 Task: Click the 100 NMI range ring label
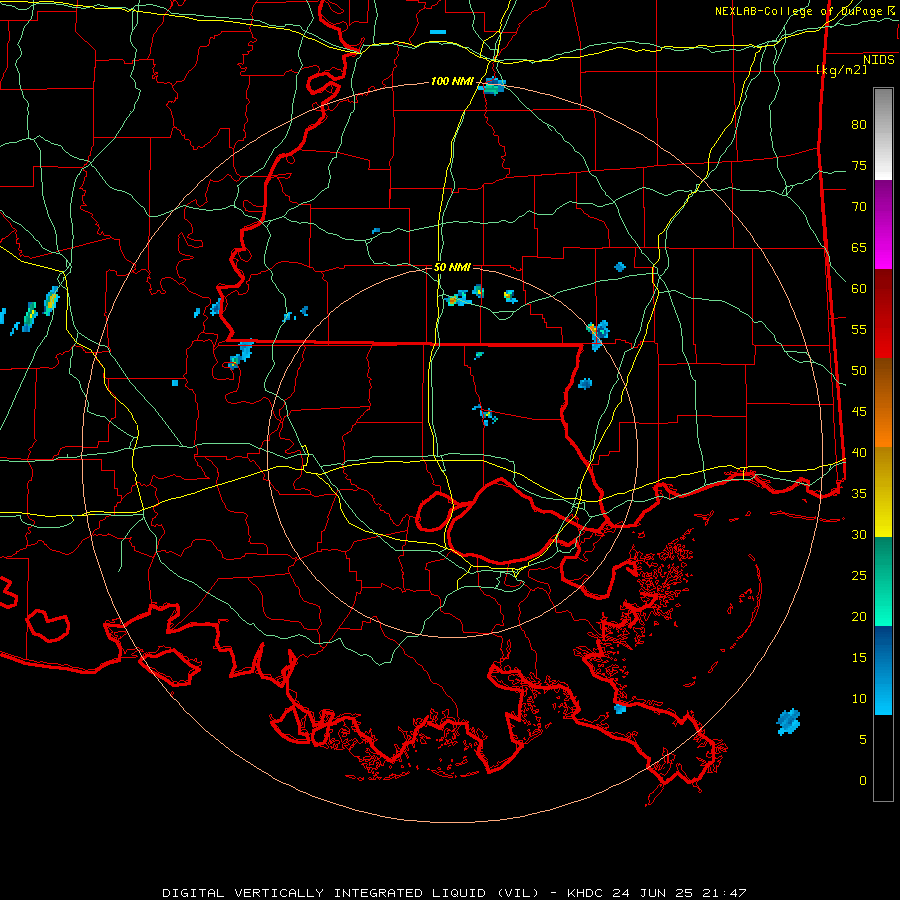[452, 81]
